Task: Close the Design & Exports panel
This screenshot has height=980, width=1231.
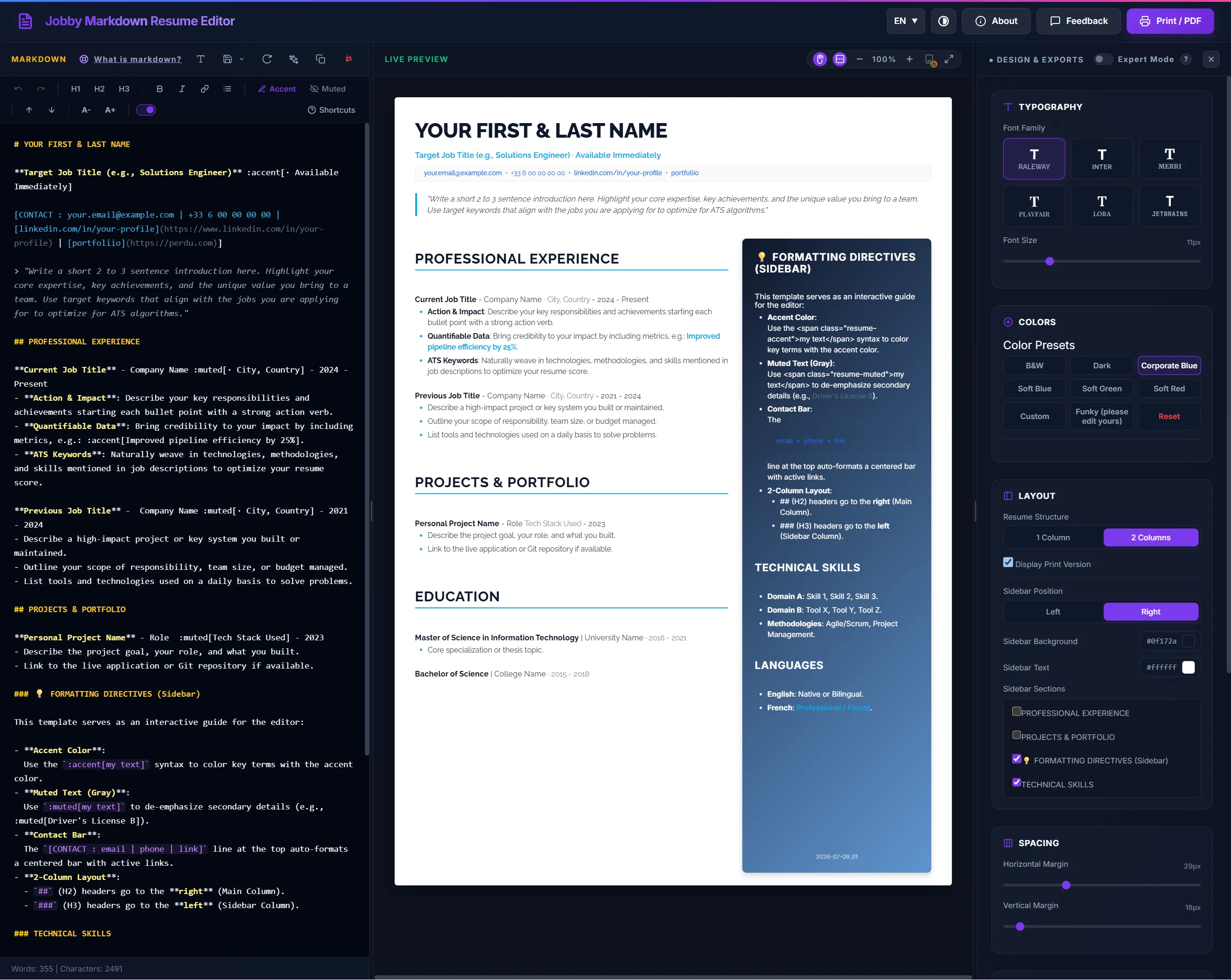Action: pyautogui.click(x=1211, y=59)
